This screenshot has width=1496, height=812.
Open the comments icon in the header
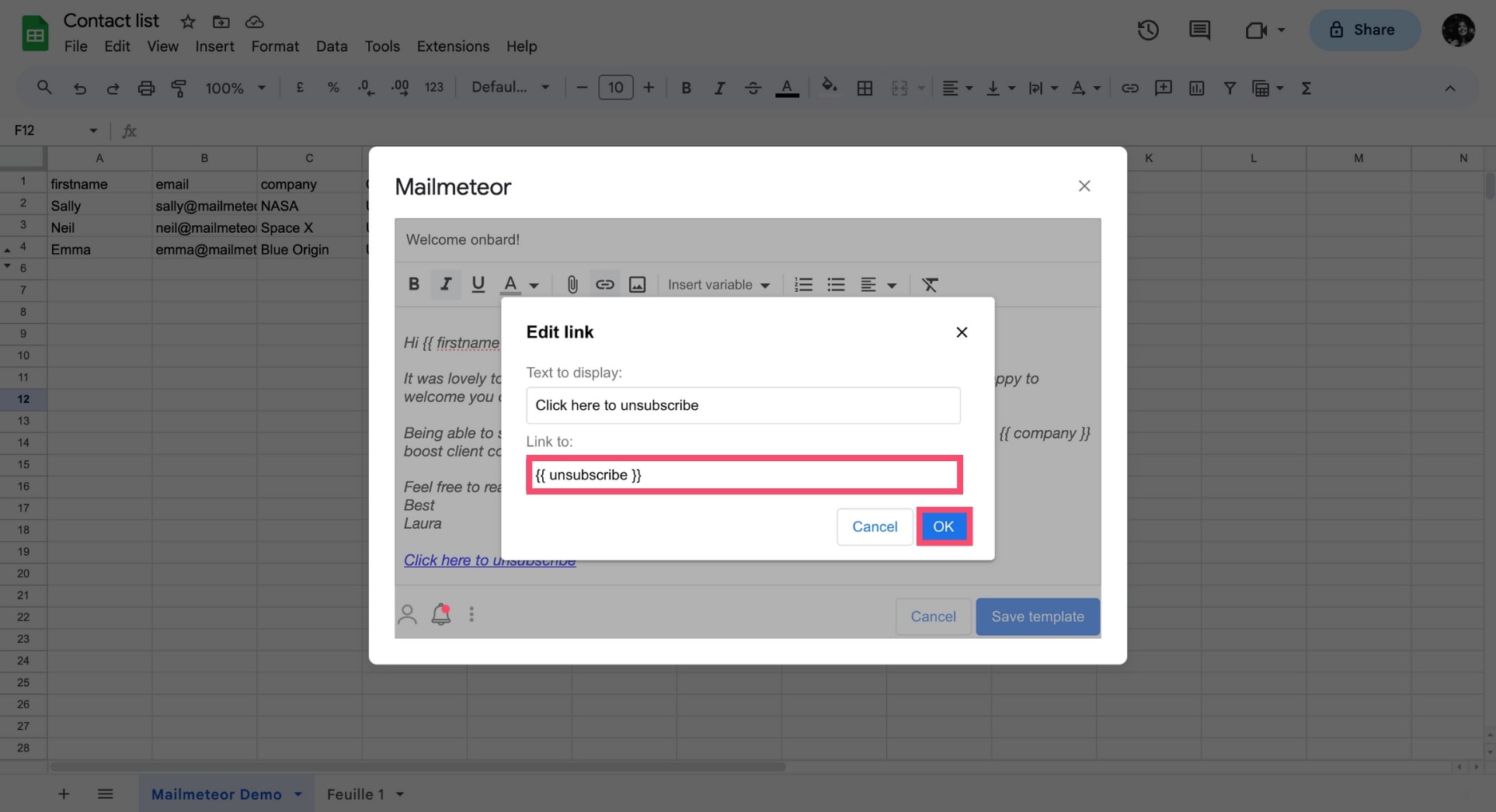tap(1199, 30)
